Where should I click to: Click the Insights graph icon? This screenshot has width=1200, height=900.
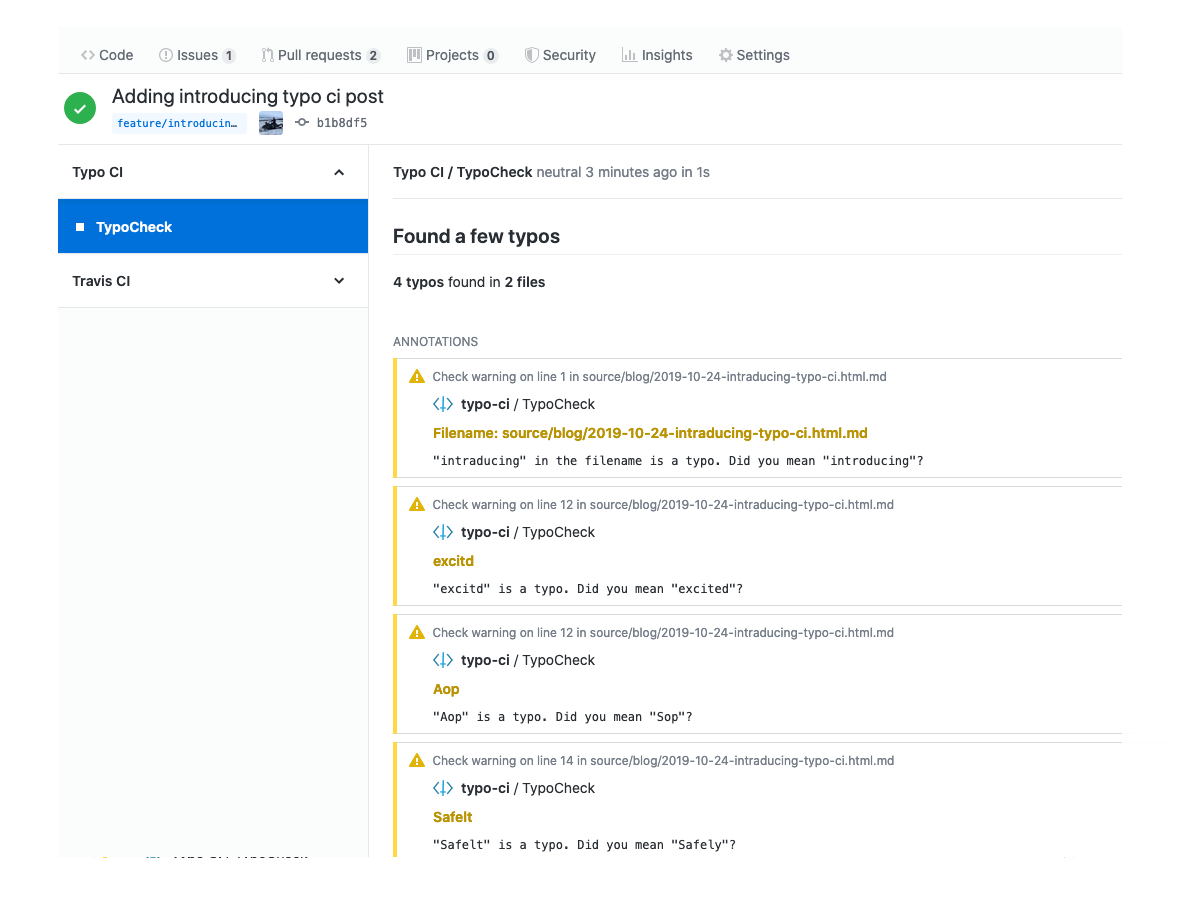point(629,55)
